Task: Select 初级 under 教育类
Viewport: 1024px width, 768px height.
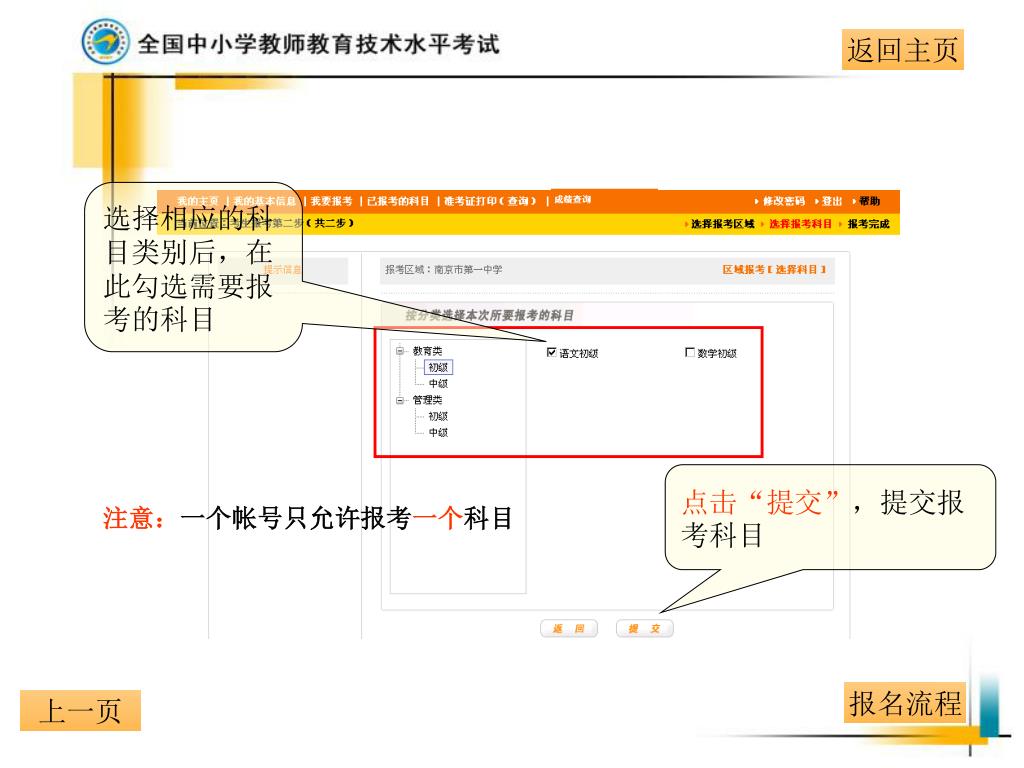Action: [x=438, y=368]
